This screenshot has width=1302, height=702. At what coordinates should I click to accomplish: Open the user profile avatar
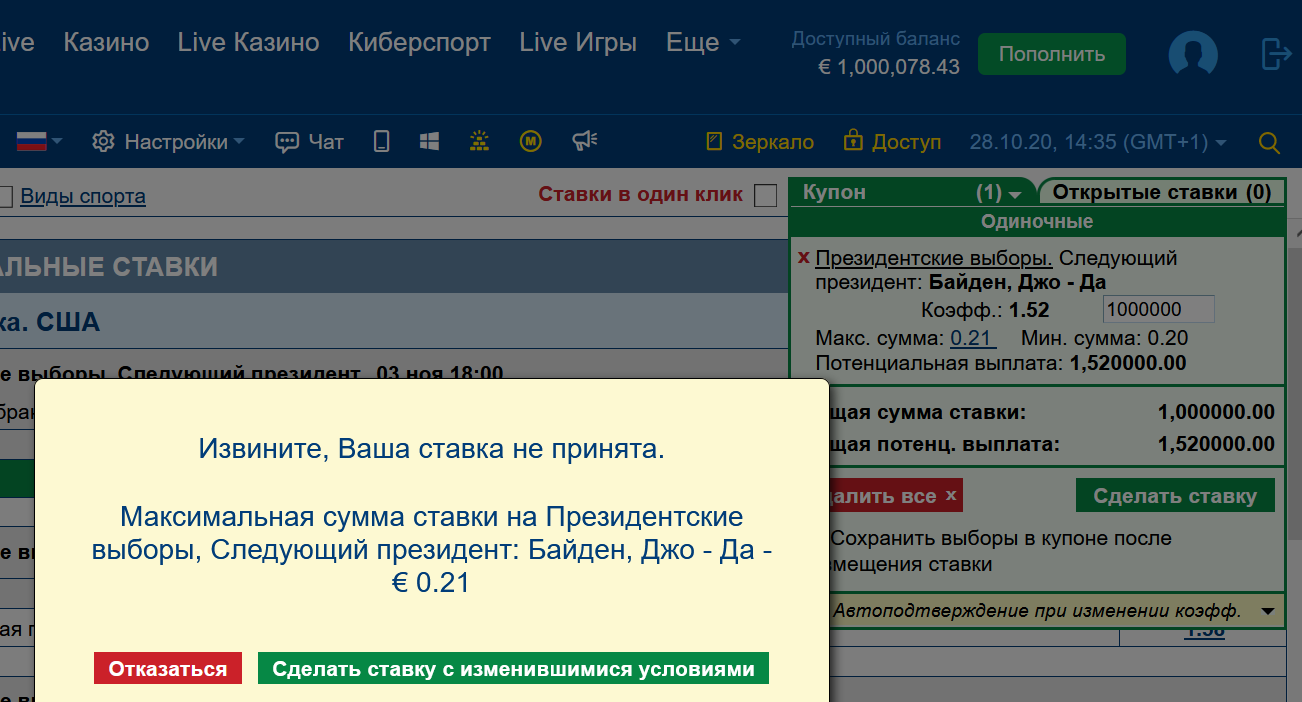click(x=1193, y=54)
